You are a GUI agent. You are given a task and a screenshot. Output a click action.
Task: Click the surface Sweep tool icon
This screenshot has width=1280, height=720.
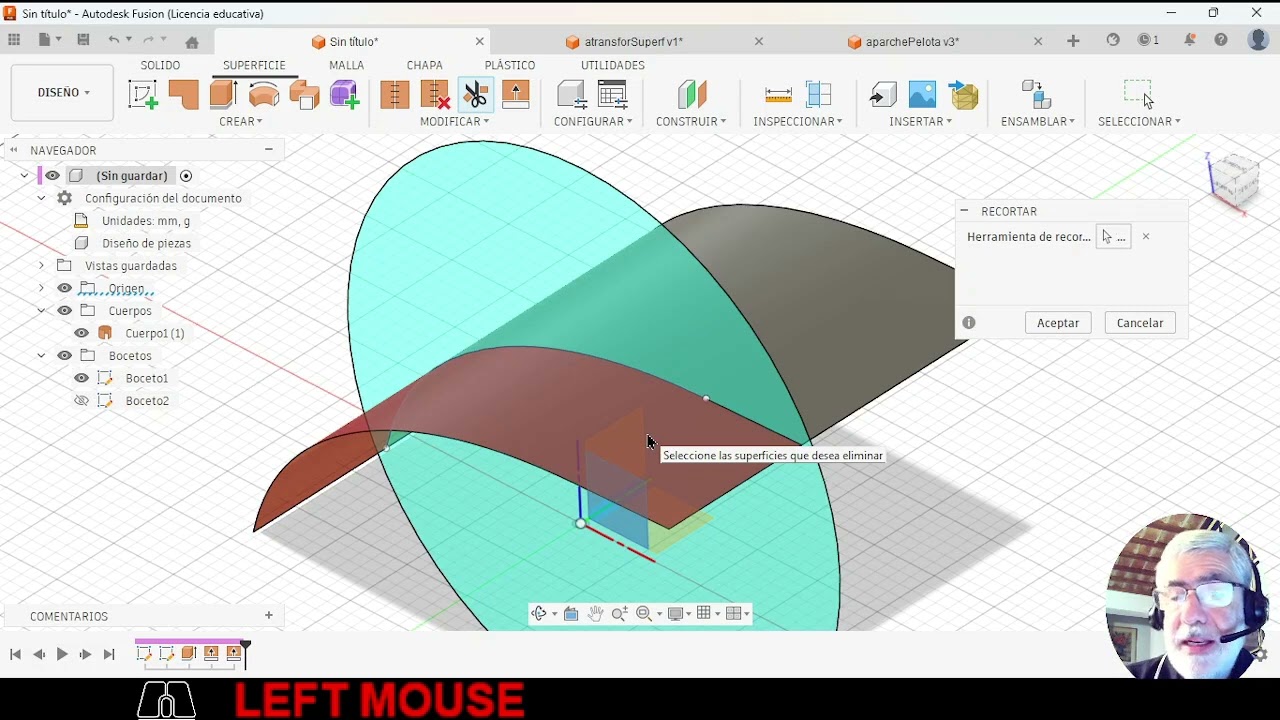click(304, 95)
